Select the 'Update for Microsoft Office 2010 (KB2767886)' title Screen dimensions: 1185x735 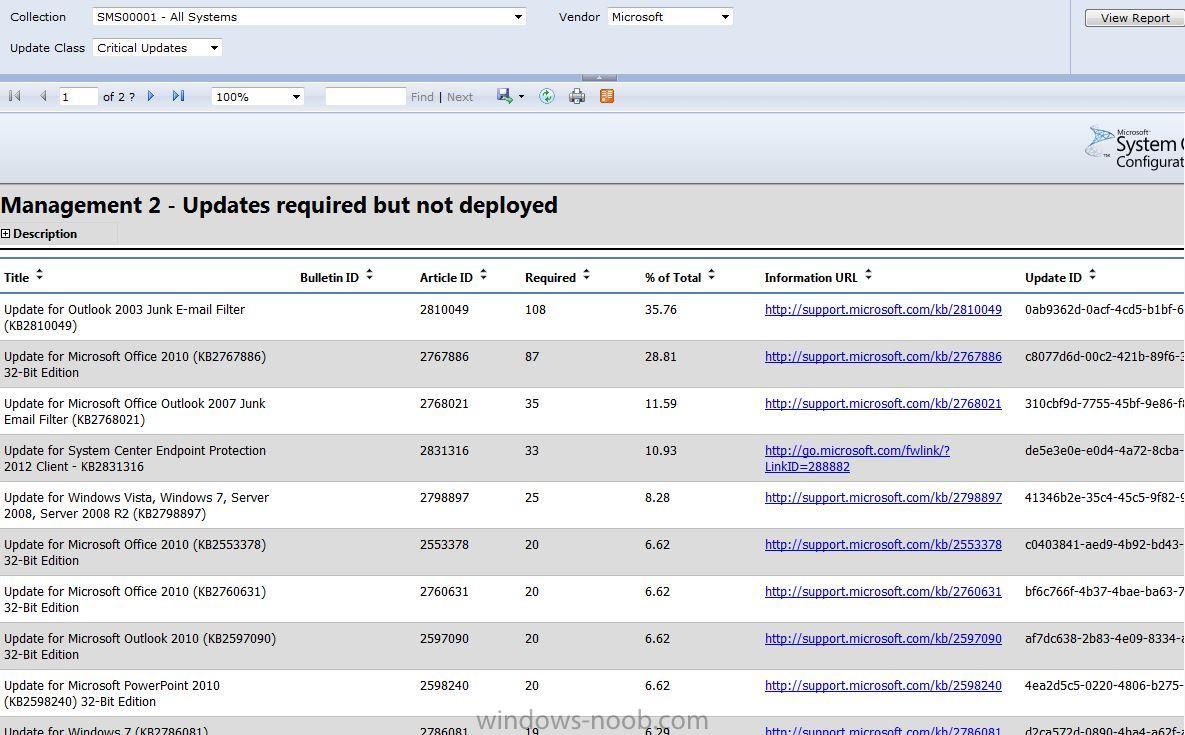click(135, 364)
